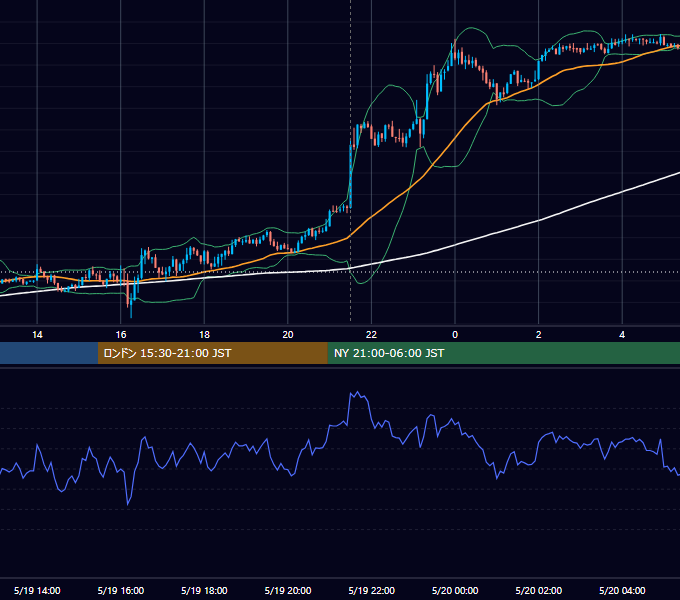This screenshot has width=680, height=600.
Task: Click the 5/20 00:00 label on indicator axis
Action: (x=455, y=590)
